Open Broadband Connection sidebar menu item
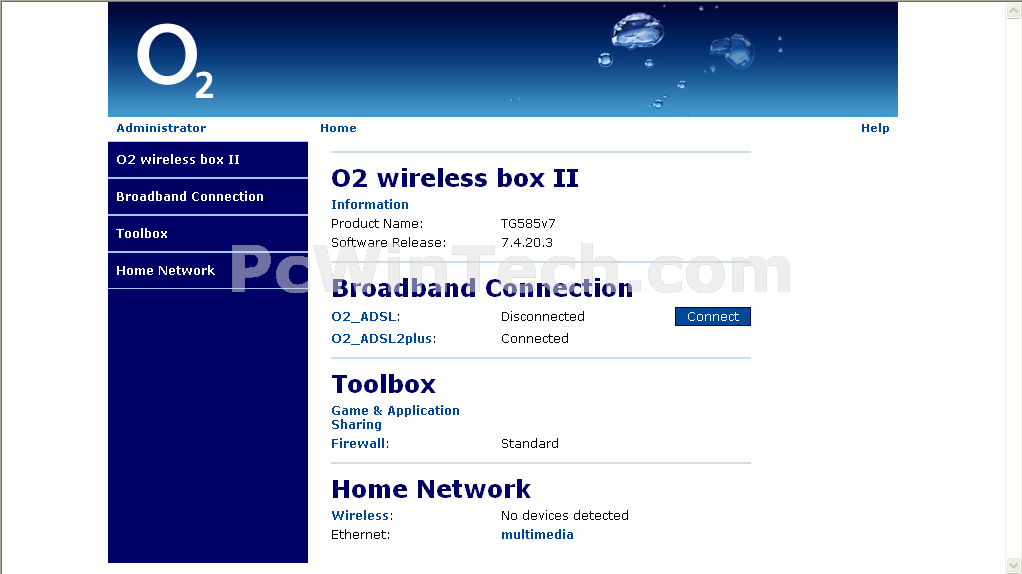 coord(208,197)
